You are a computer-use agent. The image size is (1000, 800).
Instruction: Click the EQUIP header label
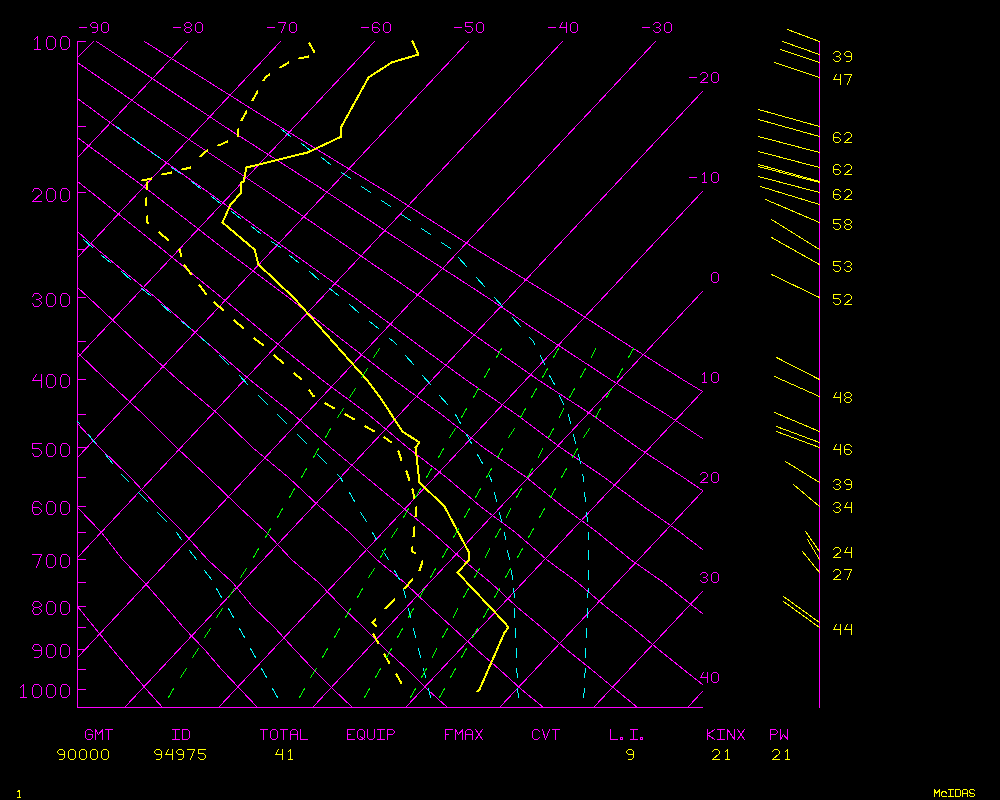click(371, 735)
